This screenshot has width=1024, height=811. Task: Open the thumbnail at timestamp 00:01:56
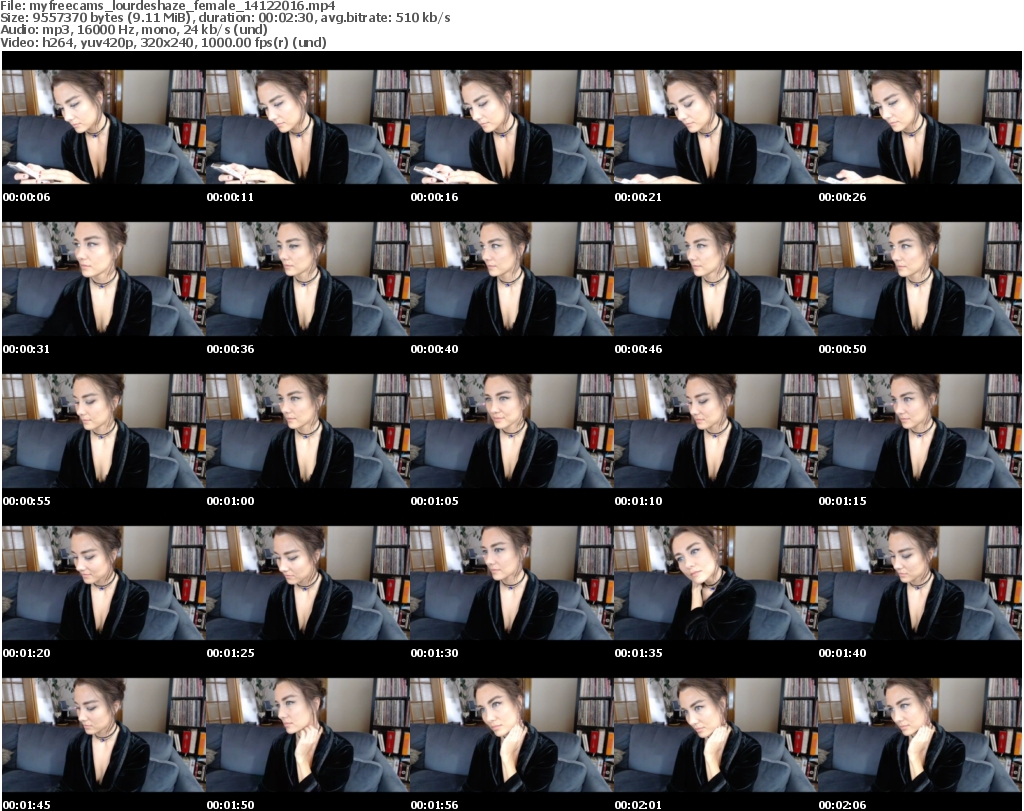tap(511, 735)
